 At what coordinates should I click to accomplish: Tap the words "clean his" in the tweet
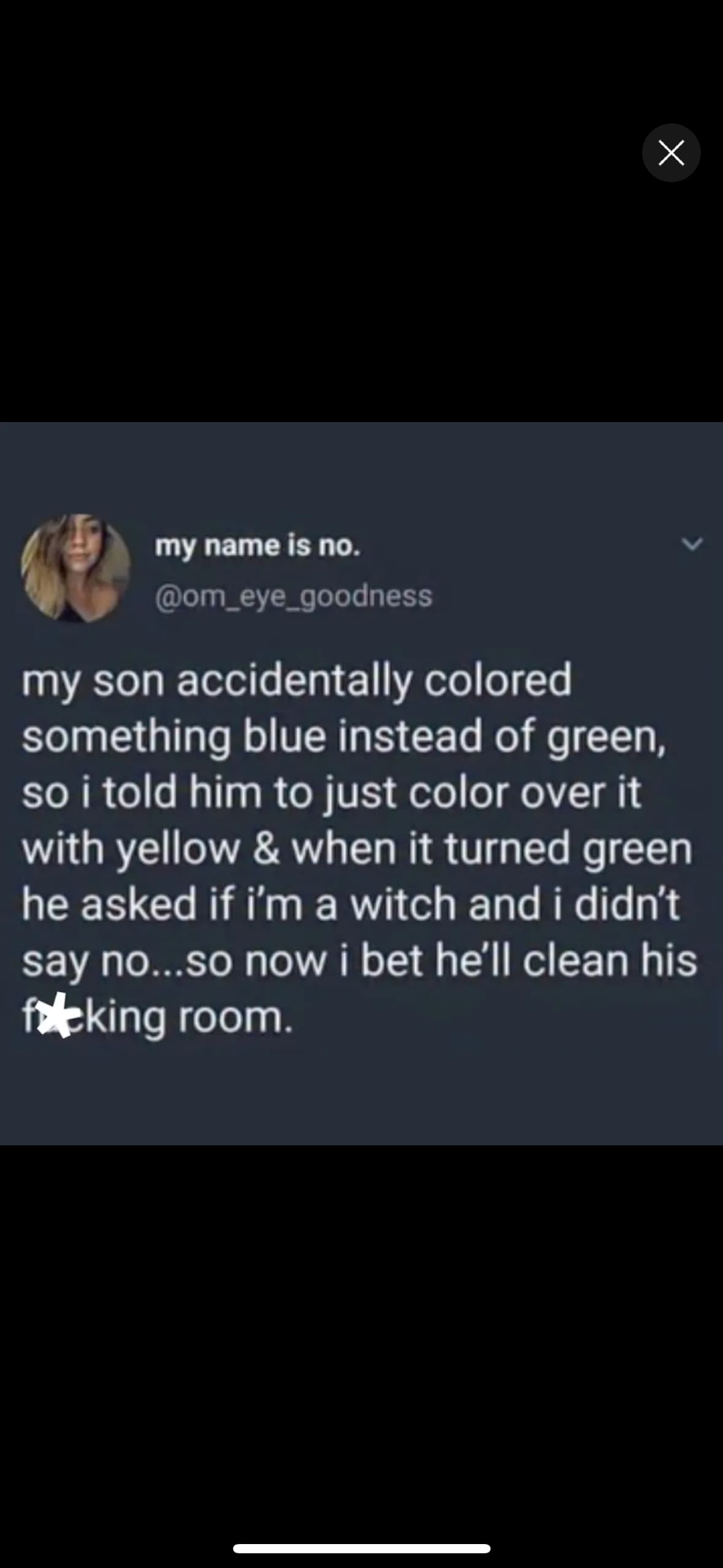click(610, 960)
